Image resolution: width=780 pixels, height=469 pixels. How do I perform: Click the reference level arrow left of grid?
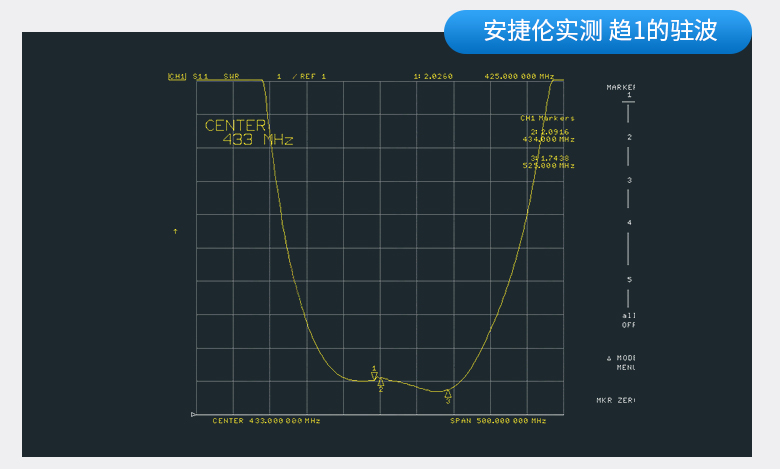[x=175, y=231]
